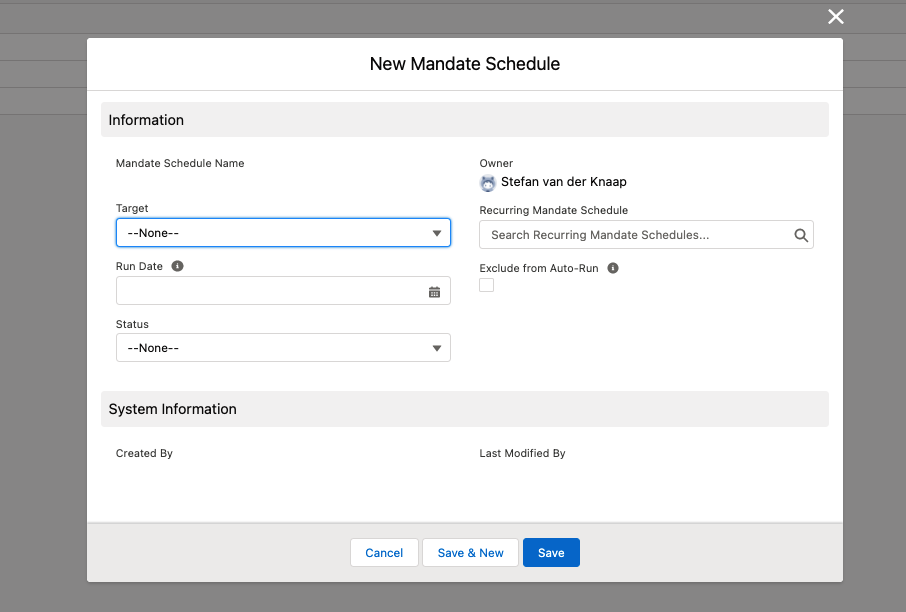The image size is (906, 612).
Task: Click the Target field dropdown arrow
Action: coord(437,232)
